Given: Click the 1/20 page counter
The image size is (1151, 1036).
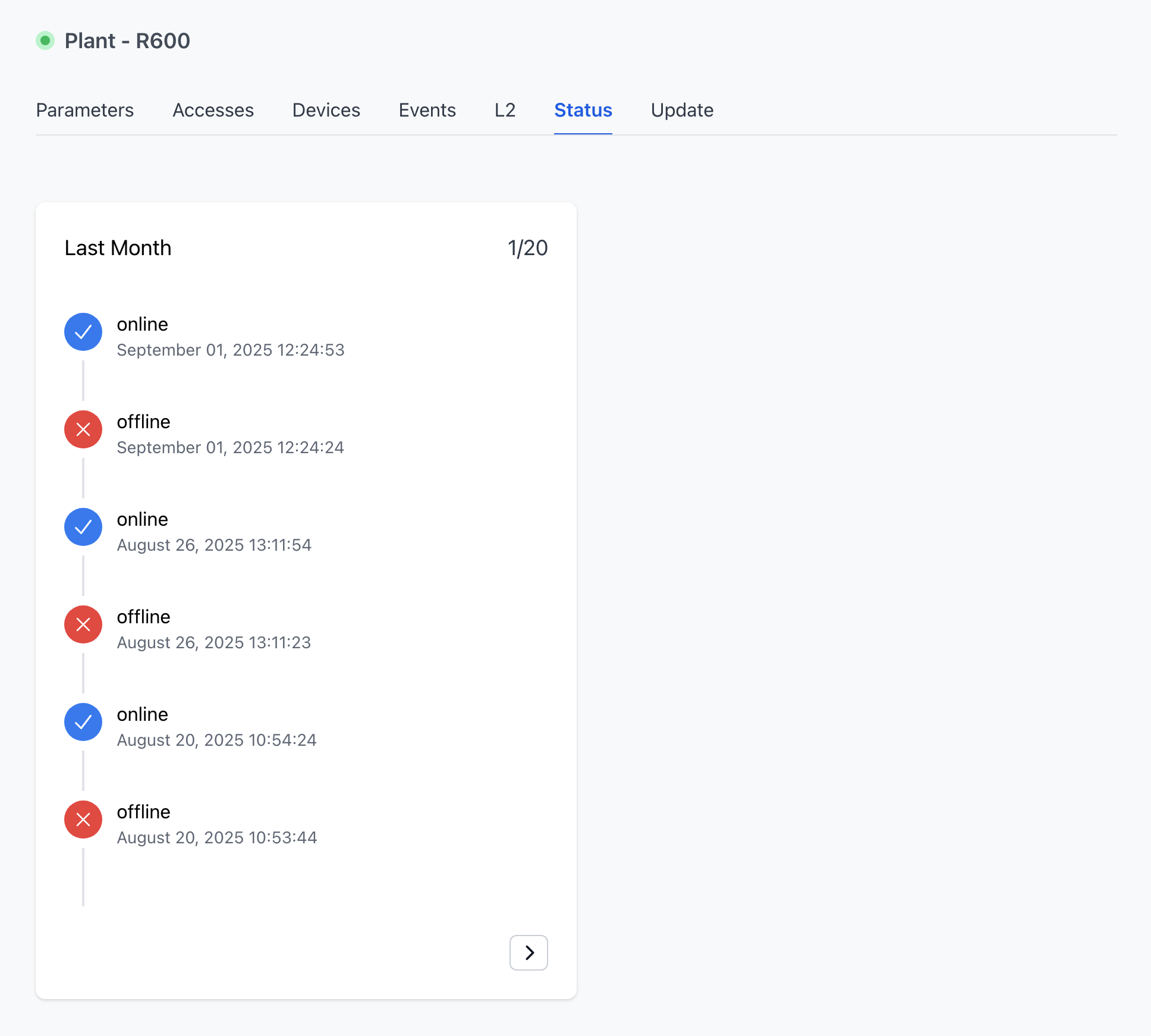Looking at the screenshot, I should 527,248.
